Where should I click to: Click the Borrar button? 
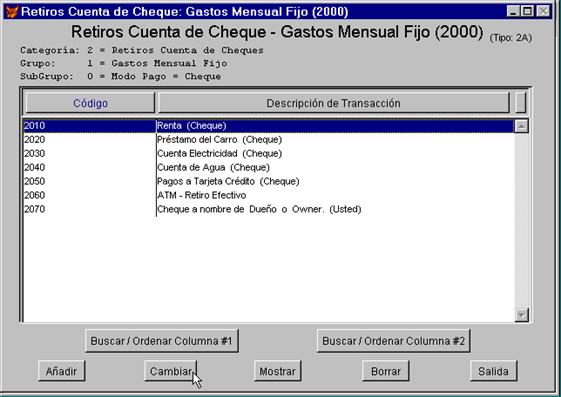coord(386,371)
